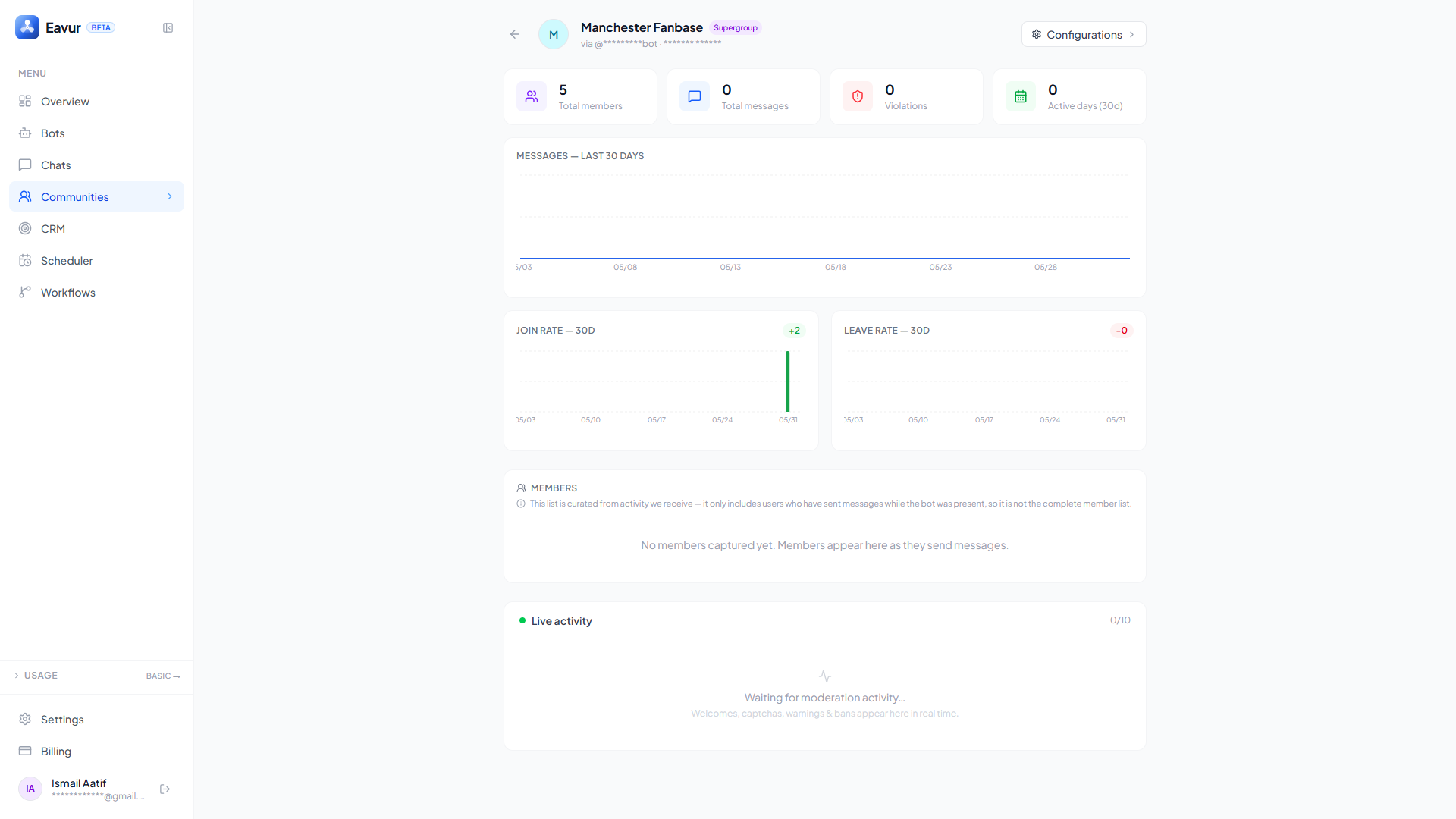Click the Violations label
The width and height of the screenshot is (1456, 819).
click(906, 106)
